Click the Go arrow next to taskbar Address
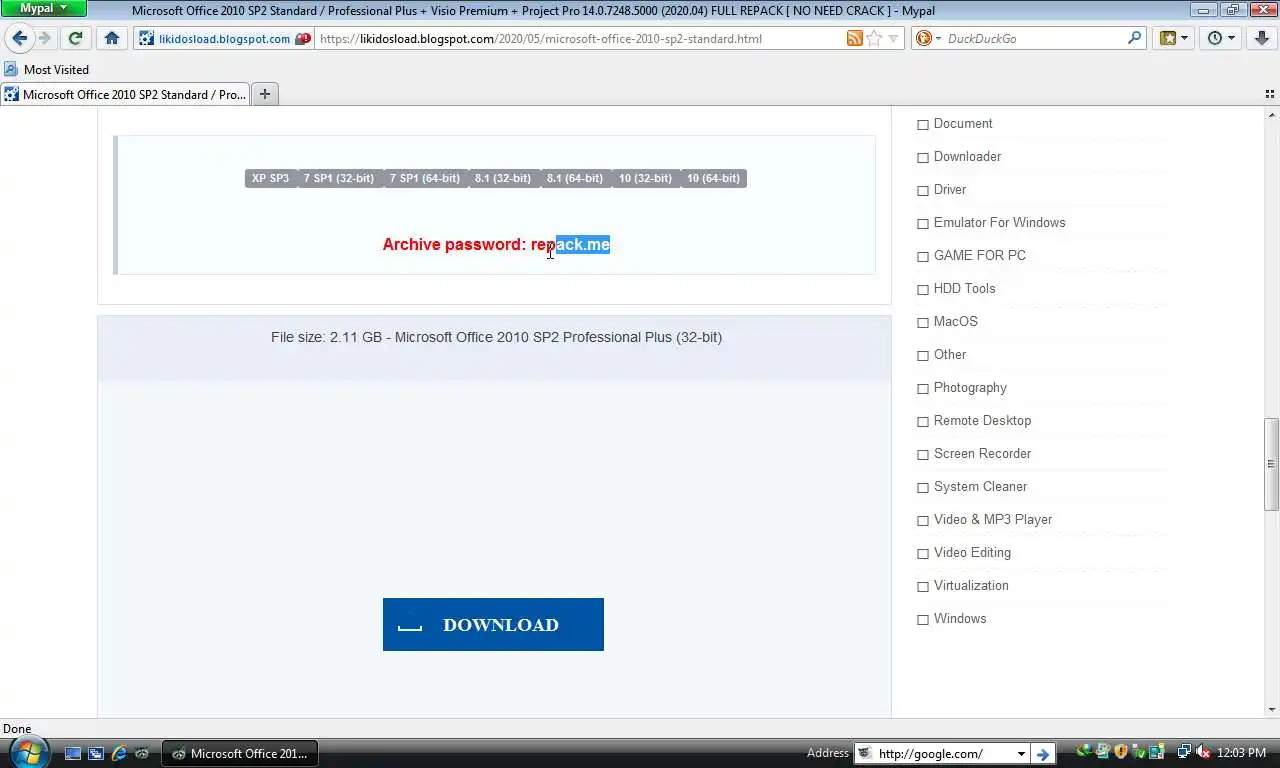The image size is (1280, 768). pyautogui.click(x=1043, y=754)
